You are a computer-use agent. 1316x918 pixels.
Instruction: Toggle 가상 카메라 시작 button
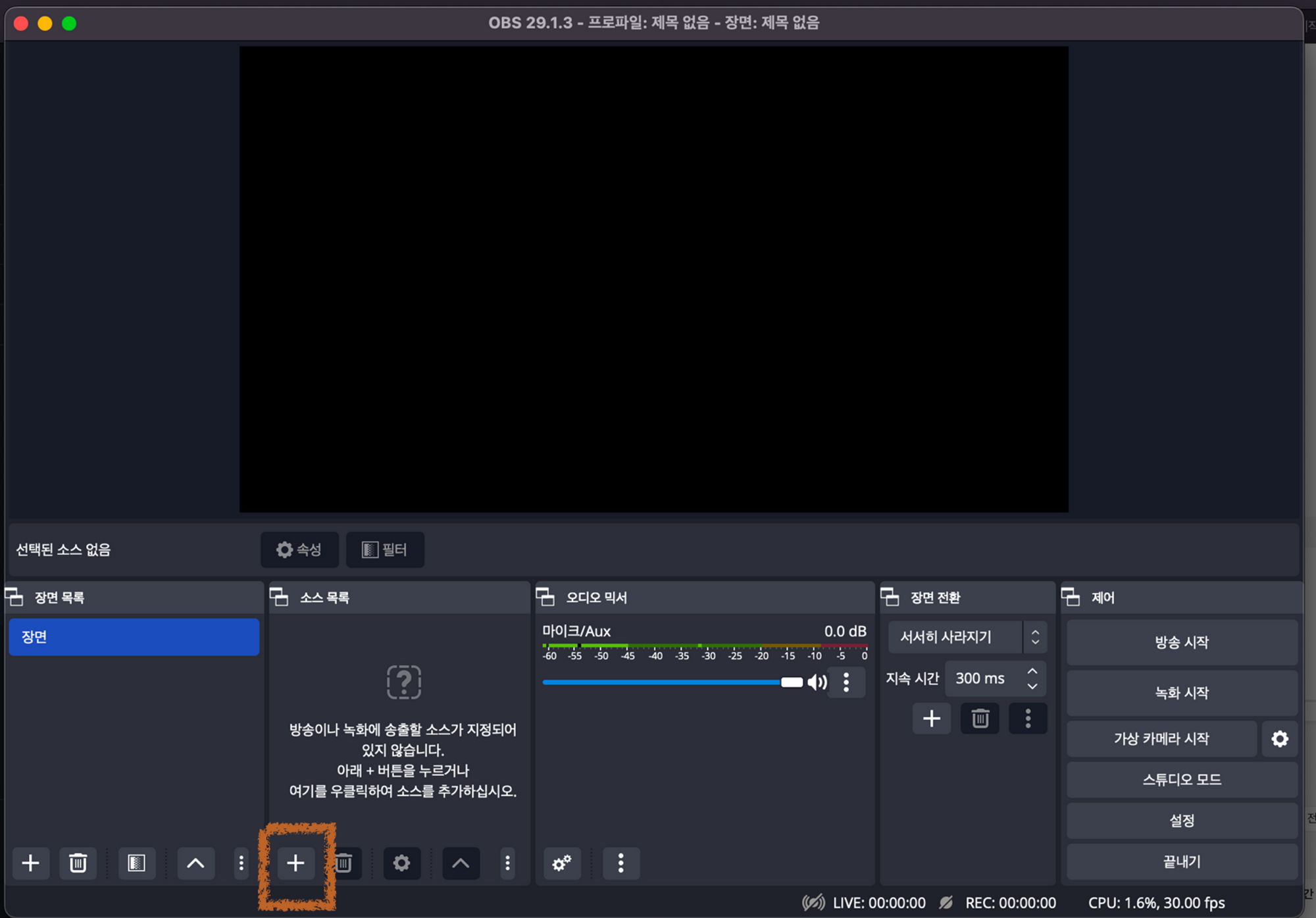click(1161, 738)
